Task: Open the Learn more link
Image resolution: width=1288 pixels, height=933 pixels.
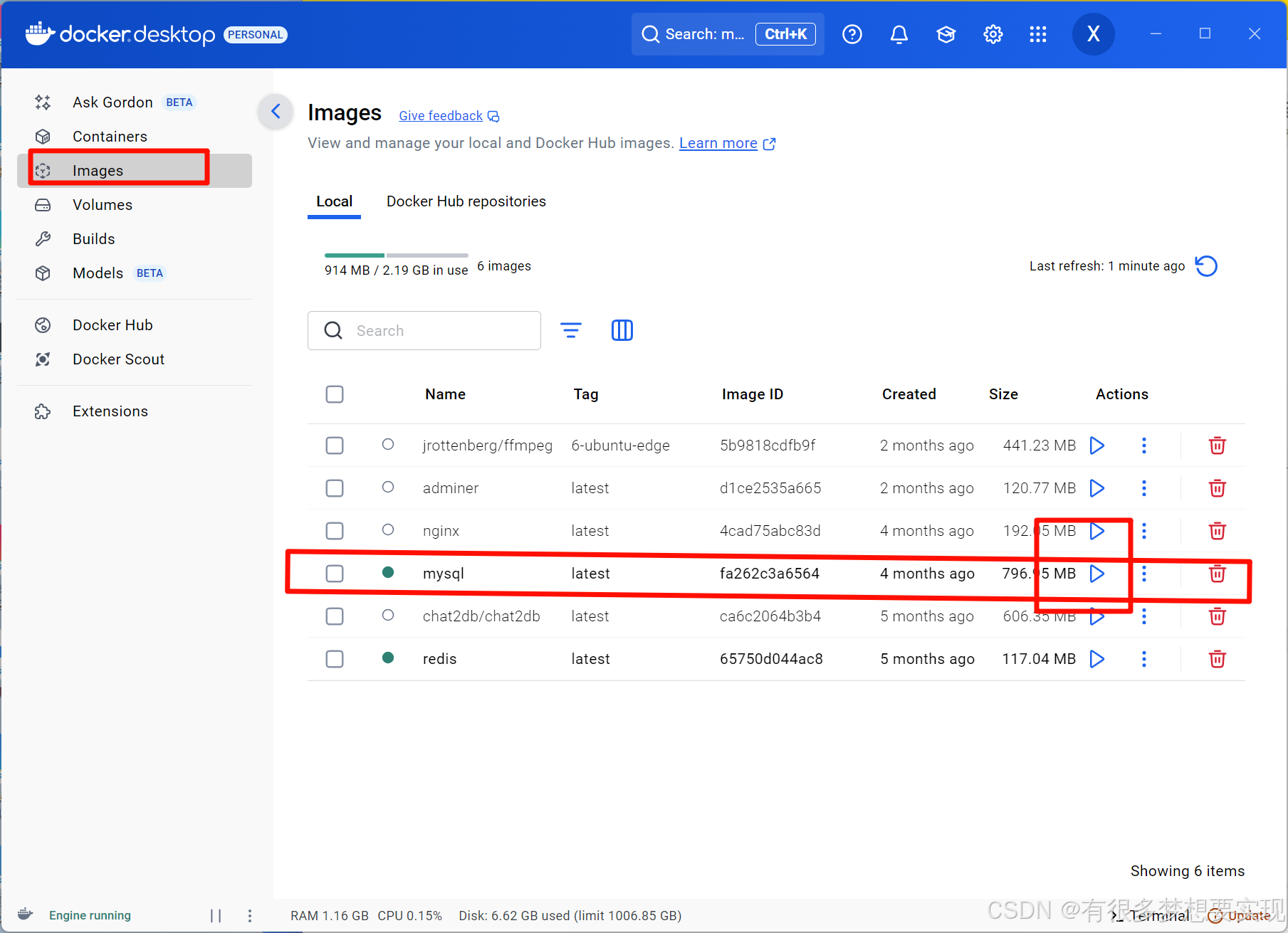Action: pyautogui.click(x=727, y=143)
